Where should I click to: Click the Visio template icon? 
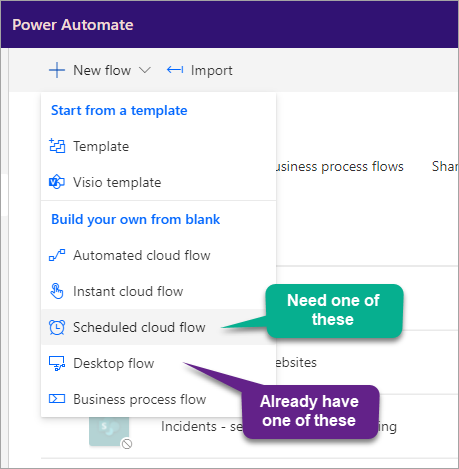57,182
